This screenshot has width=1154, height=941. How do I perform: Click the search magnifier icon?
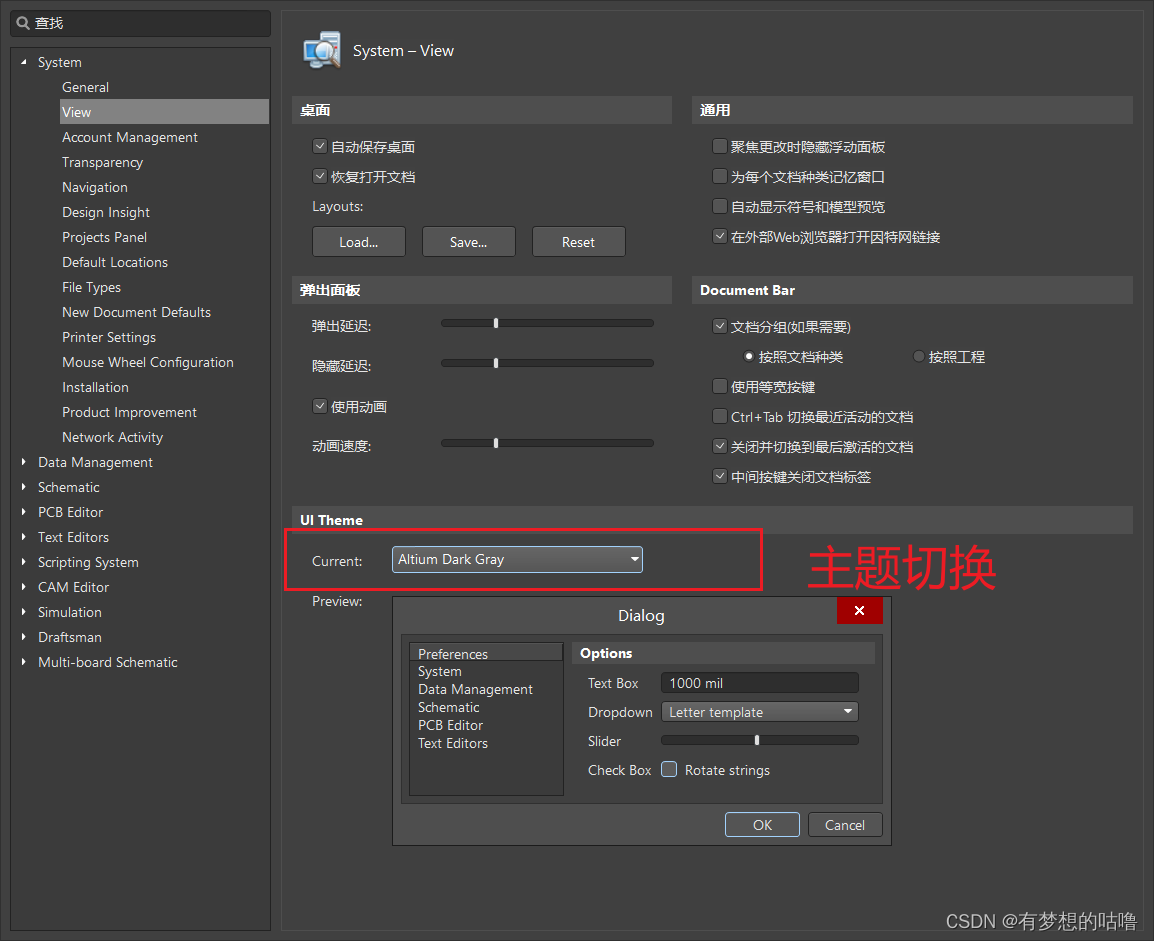23,23
